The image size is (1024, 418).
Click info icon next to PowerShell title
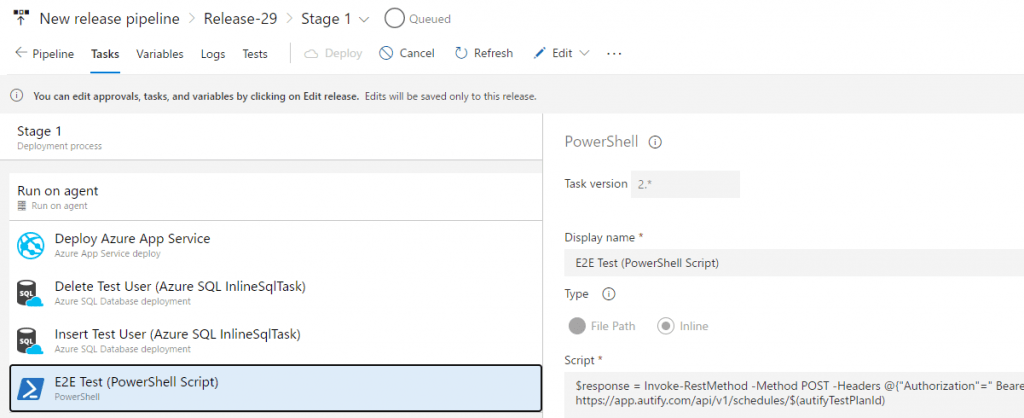pyautogui.click(x=656, y=142)
